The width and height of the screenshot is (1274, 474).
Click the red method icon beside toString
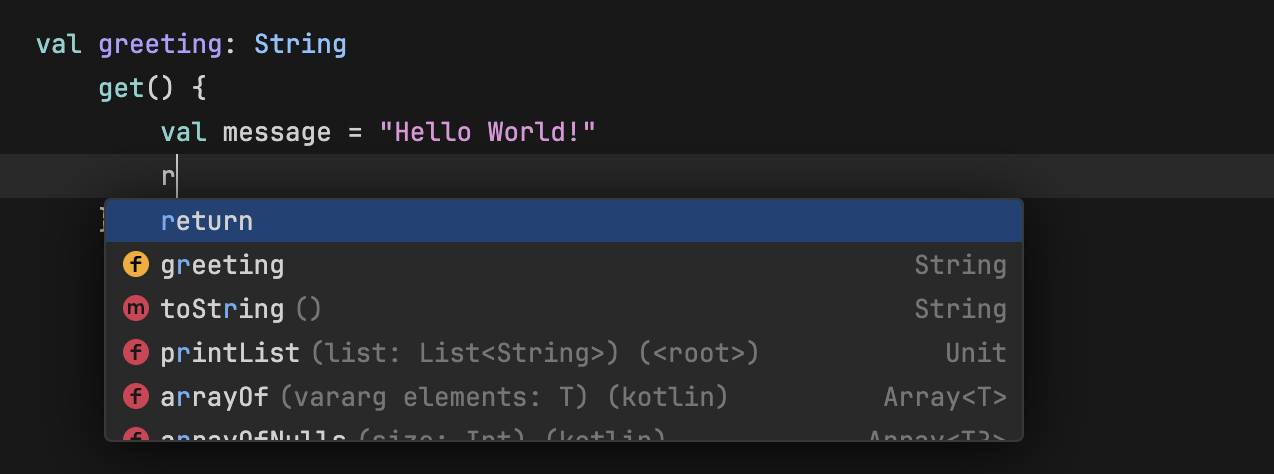point(135,309)
